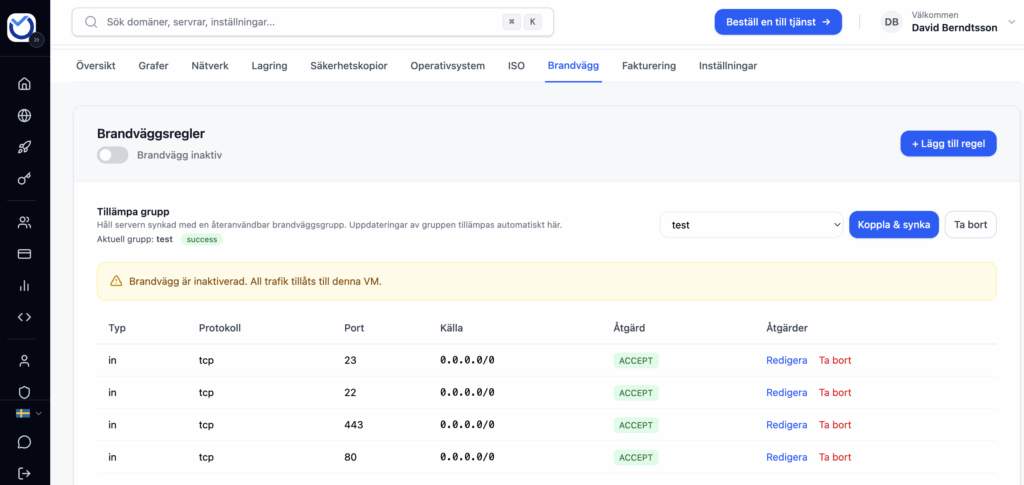Click the shield icon in the sidebar
Screen dimensions: 1024x485
tap(25, 392)
